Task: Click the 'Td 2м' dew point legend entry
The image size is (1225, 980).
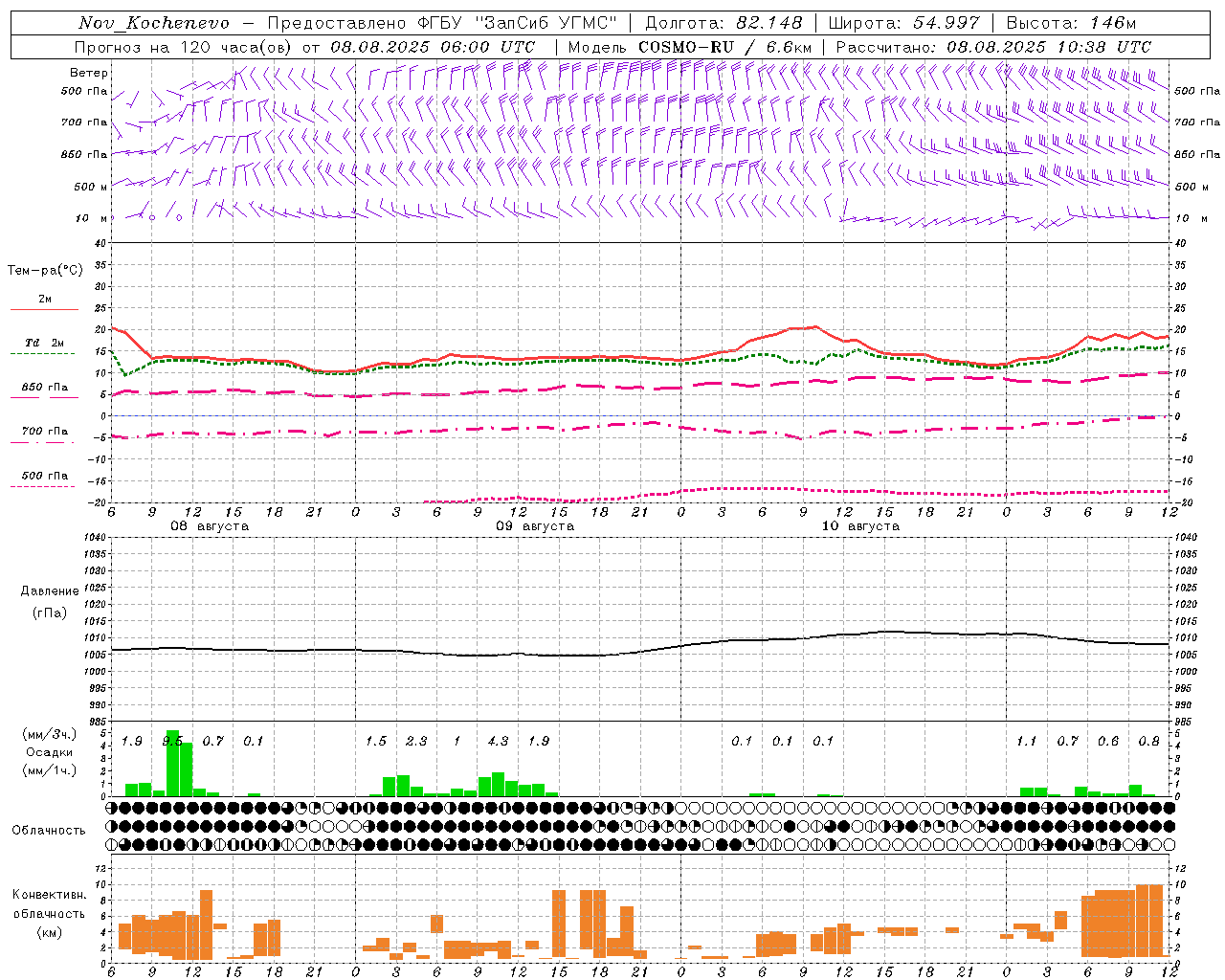Action: point(44,343)
